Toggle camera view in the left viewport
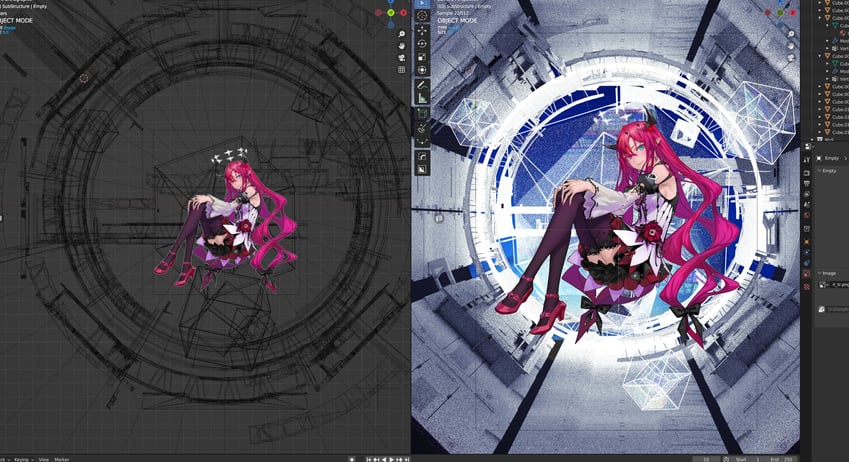 pyautogui.click(x=401, y=57)
